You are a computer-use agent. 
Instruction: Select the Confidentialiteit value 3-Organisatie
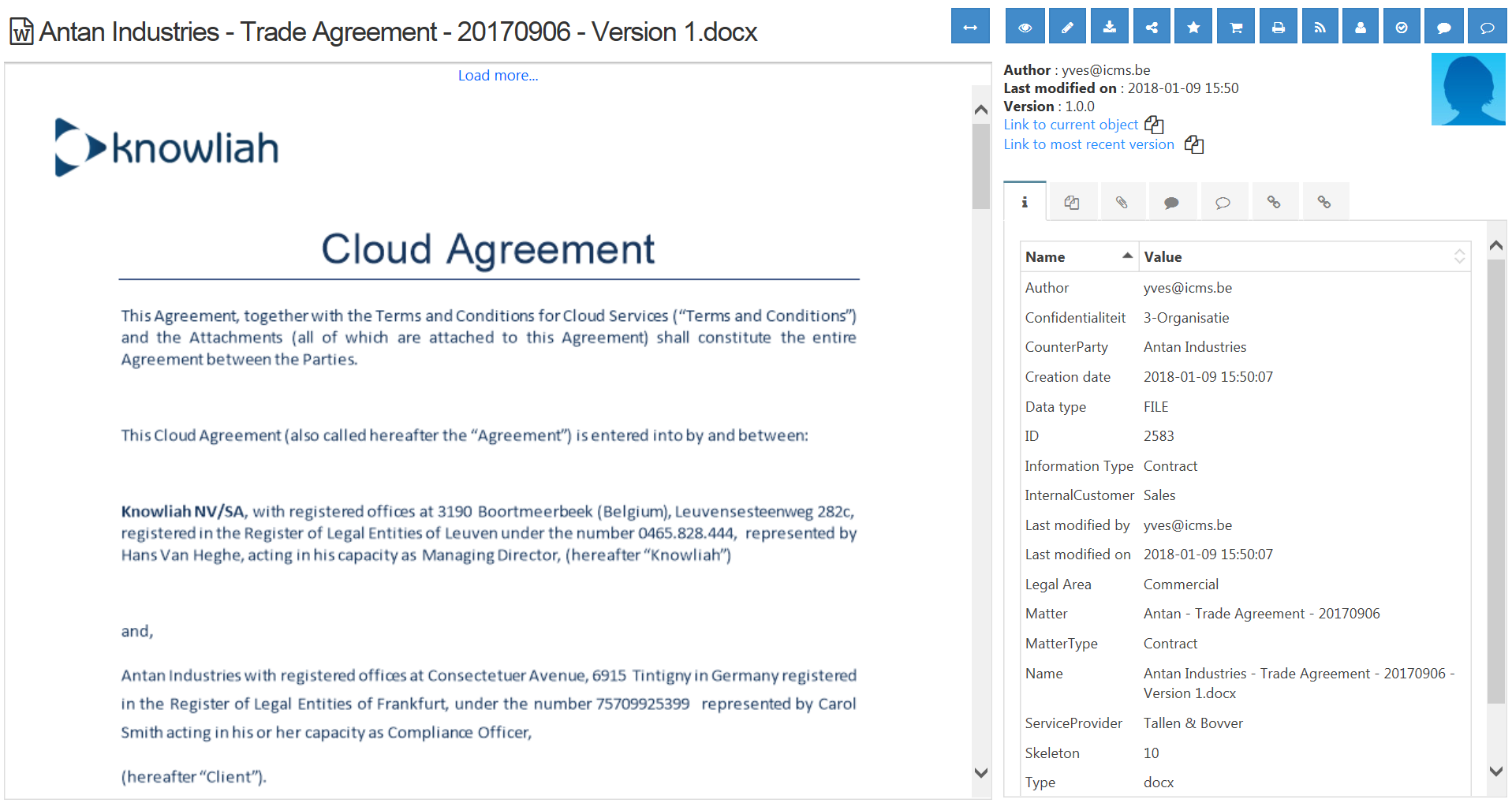[x=1186, y=318]
